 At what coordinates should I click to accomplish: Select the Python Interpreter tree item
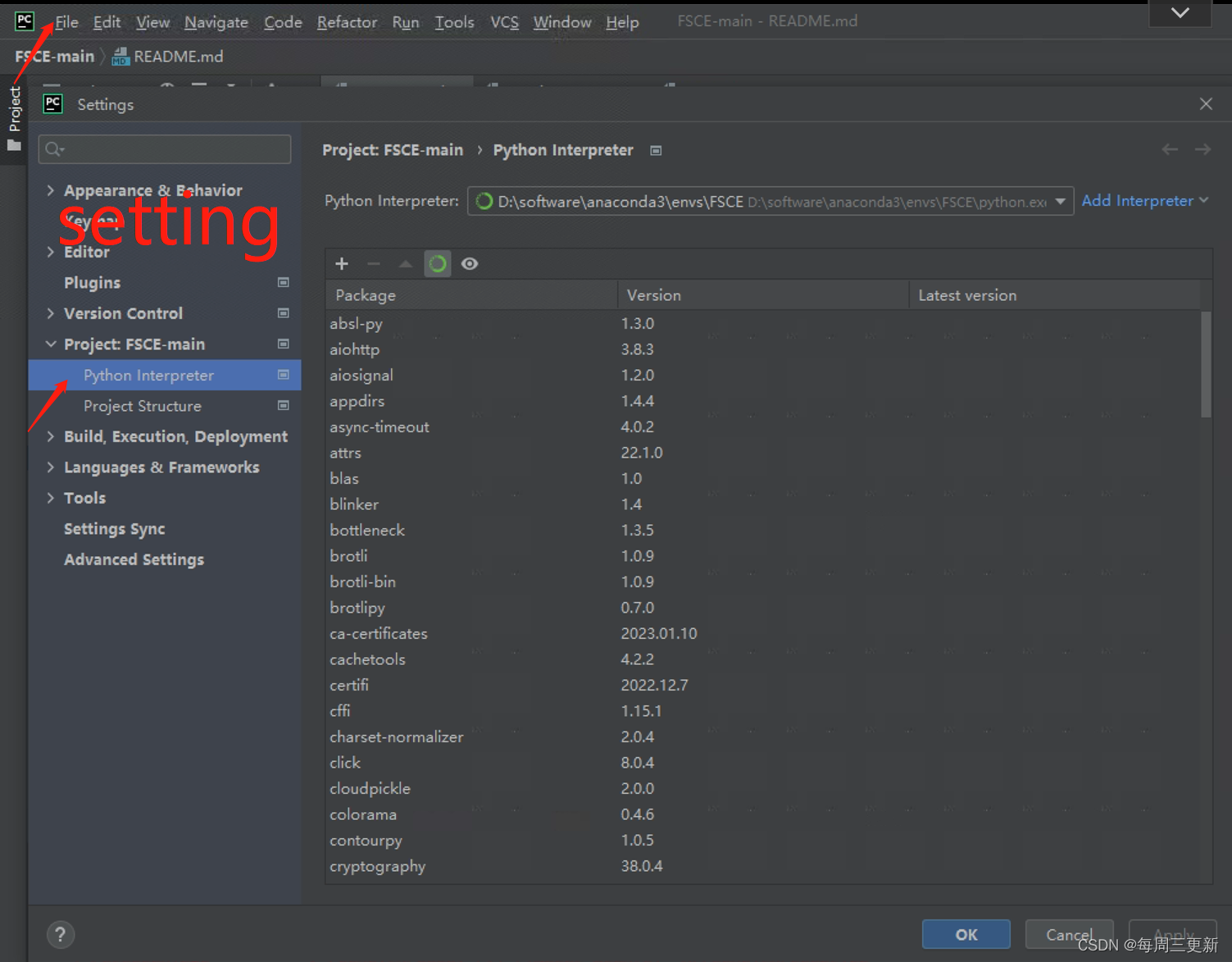pyautogui.click(x=165, y=375)
